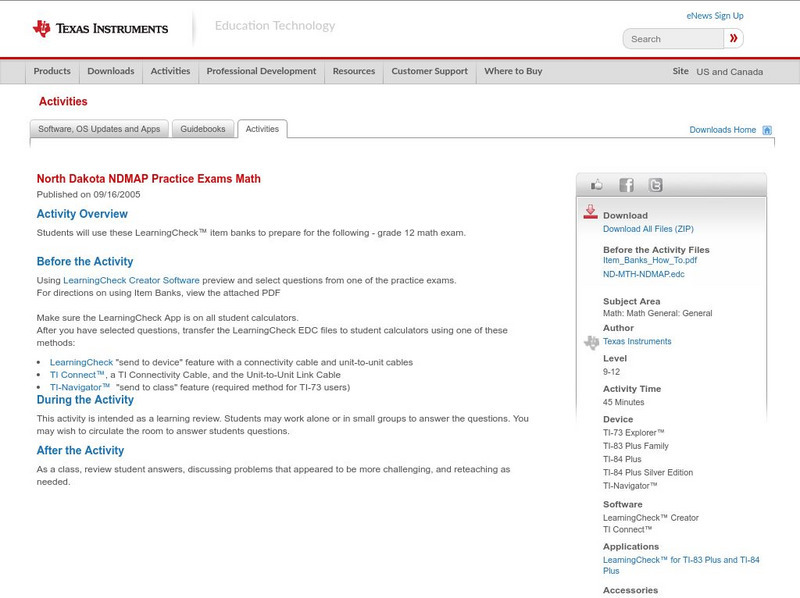Click eNews Sign Up
800x598 pixels.
714,15
